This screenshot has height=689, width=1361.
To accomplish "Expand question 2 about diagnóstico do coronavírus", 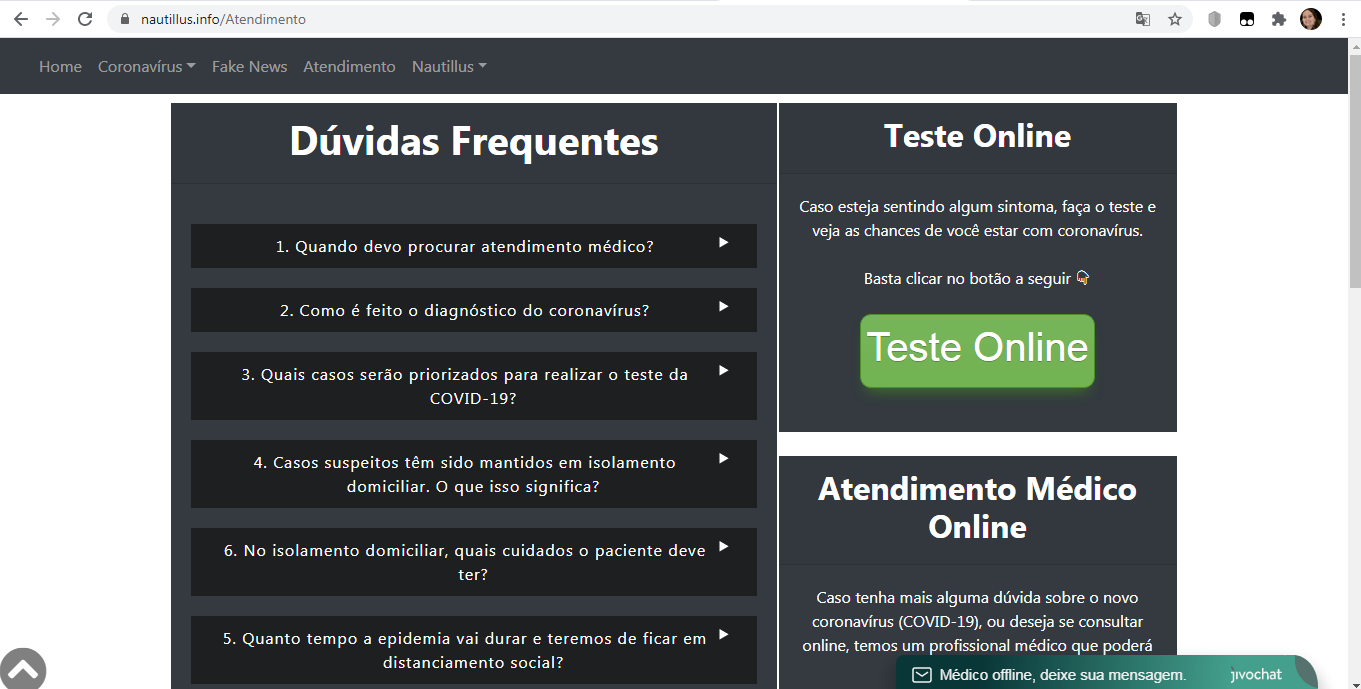I will [473, 310].
